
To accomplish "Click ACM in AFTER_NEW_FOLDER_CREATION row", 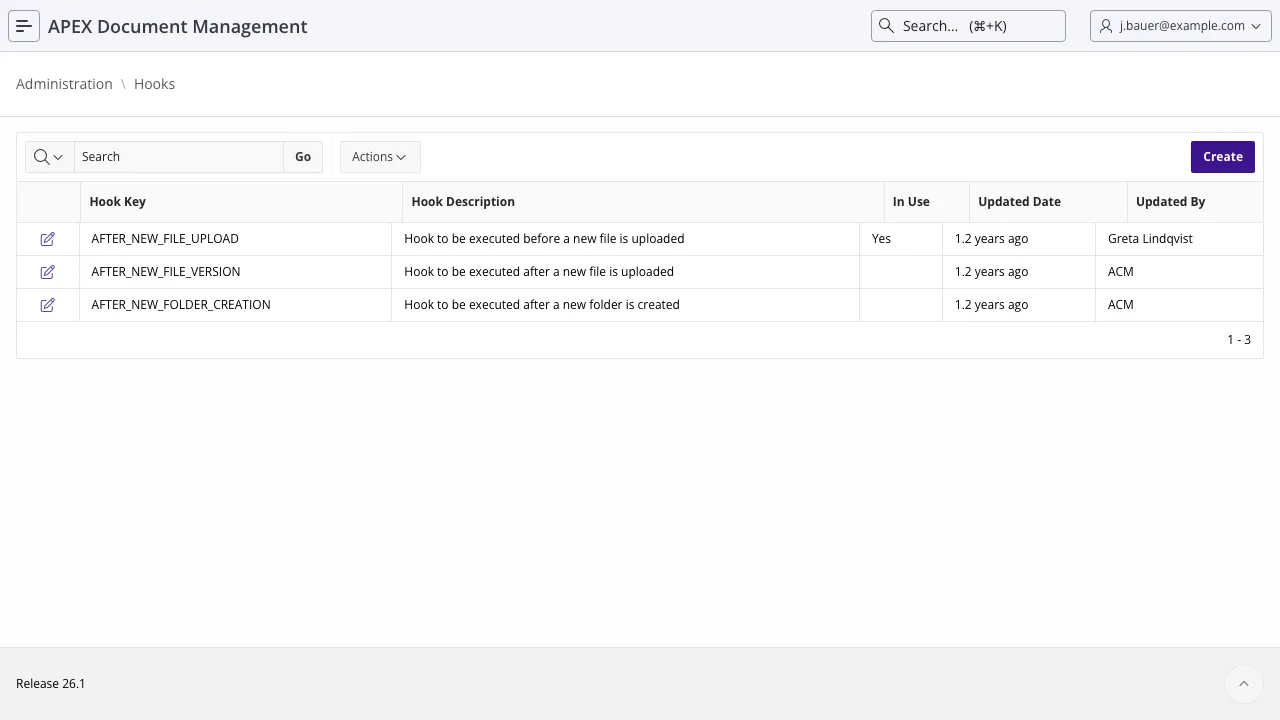I will click(1121, 305).
